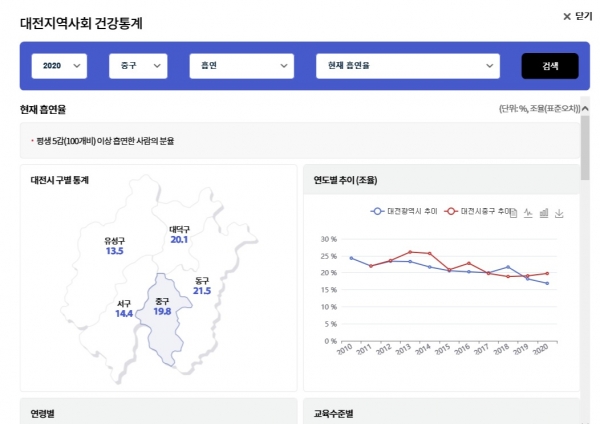Open the chart data view icon

(x=513, y=213)
